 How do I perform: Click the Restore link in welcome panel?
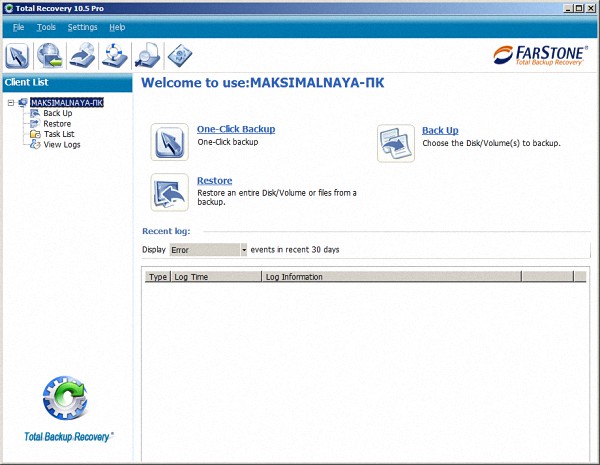coord(214,180)
